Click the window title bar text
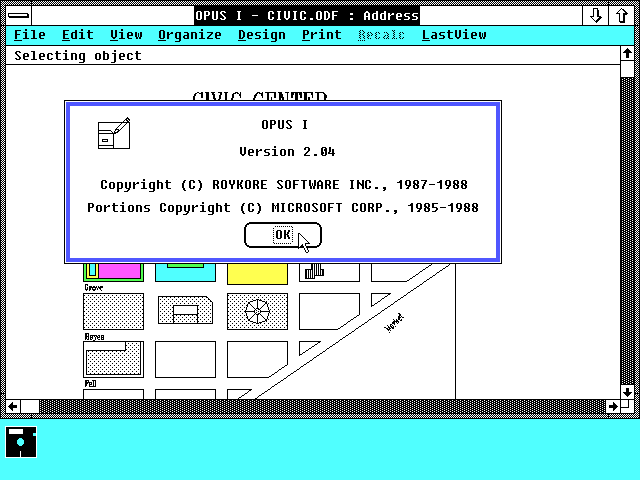The height and width of the screenshot is (480, 640). 307,16
